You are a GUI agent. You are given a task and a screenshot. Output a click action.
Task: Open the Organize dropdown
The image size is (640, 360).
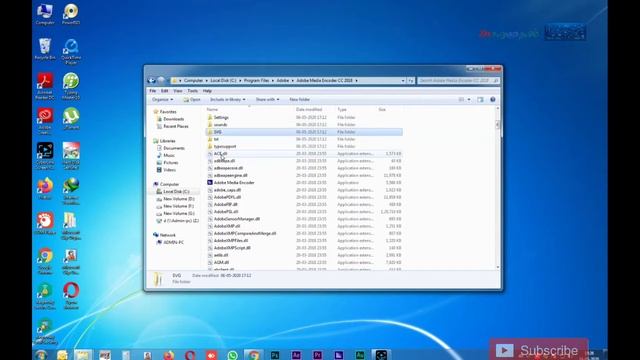[x=162, y=100]
